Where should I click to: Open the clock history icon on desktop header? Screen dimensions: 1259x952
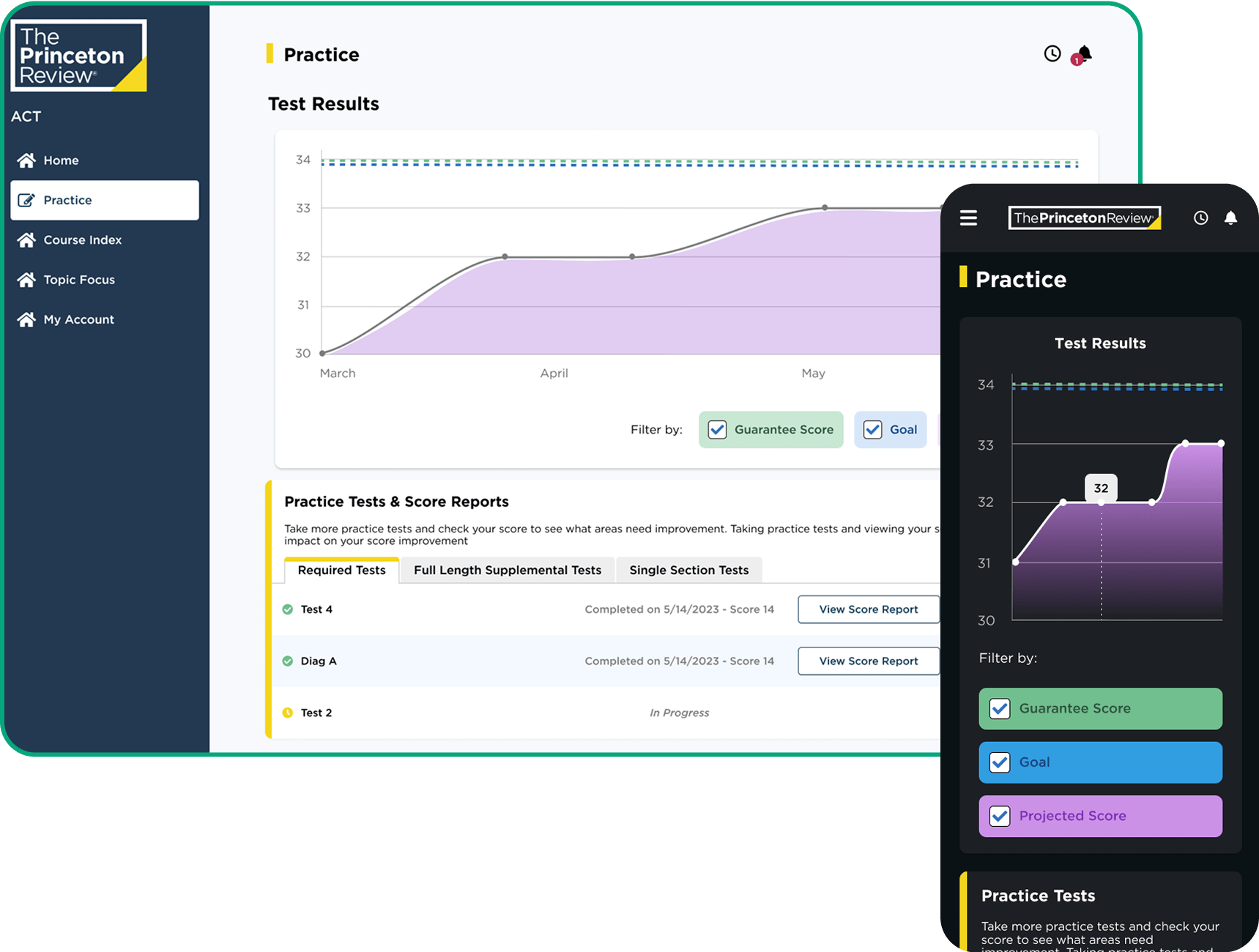coord(1052,53)
